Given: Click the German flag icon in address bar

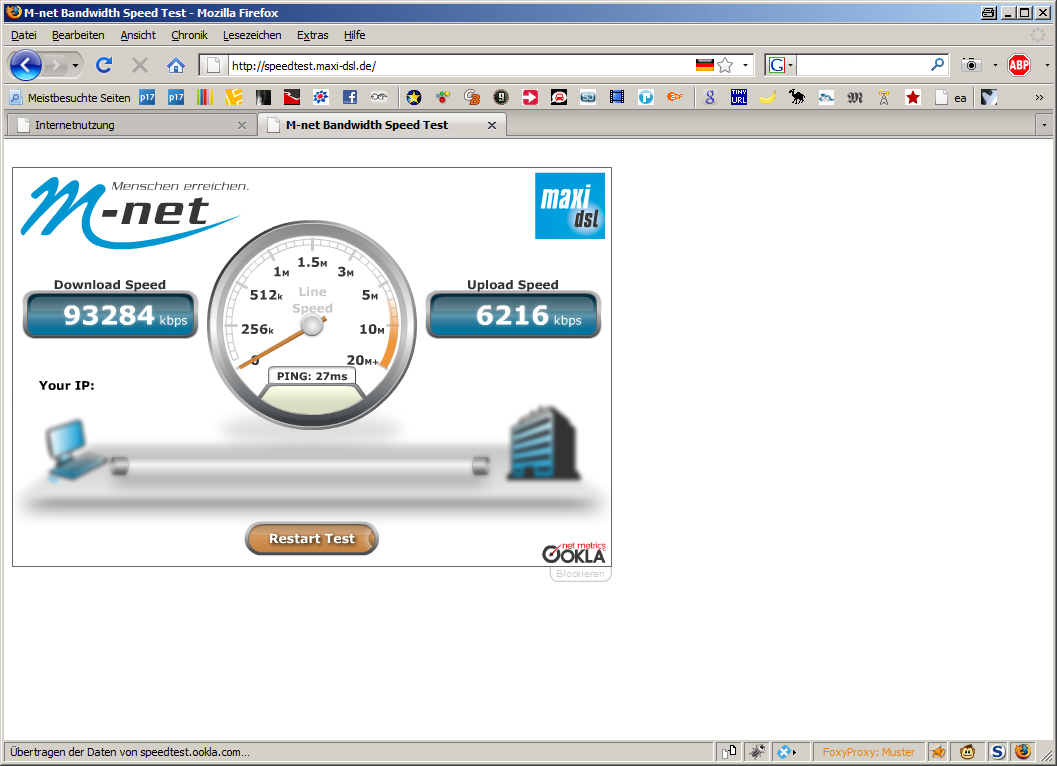Looking at the screenshot, I should (x=704, y=65).
